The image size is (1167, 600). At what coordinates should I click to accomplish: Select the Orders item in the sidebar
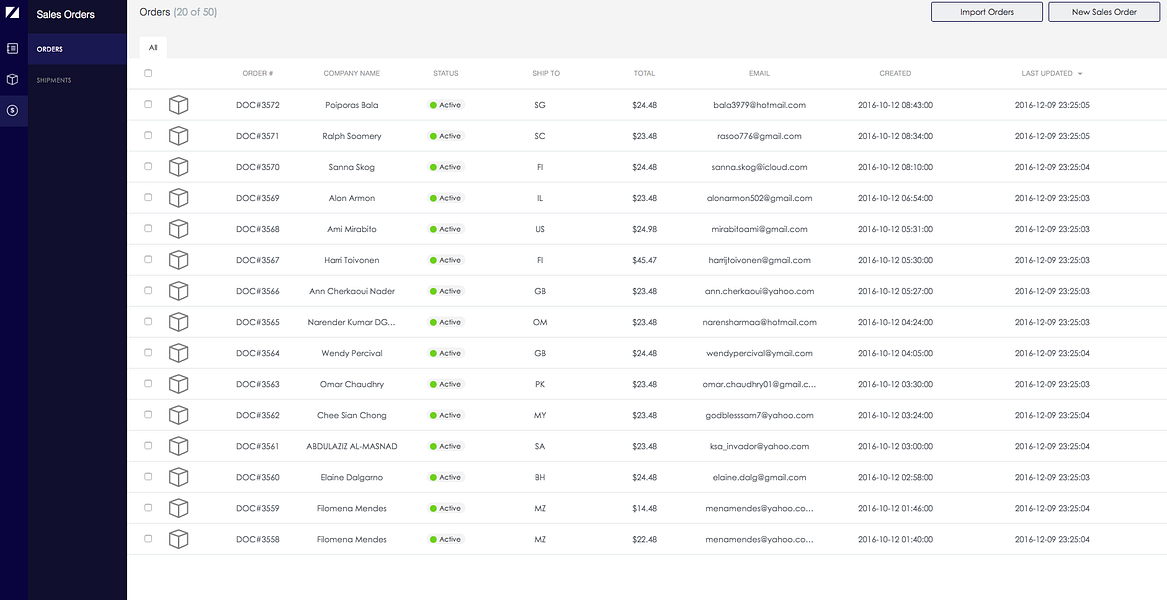[x=77, y=49]
